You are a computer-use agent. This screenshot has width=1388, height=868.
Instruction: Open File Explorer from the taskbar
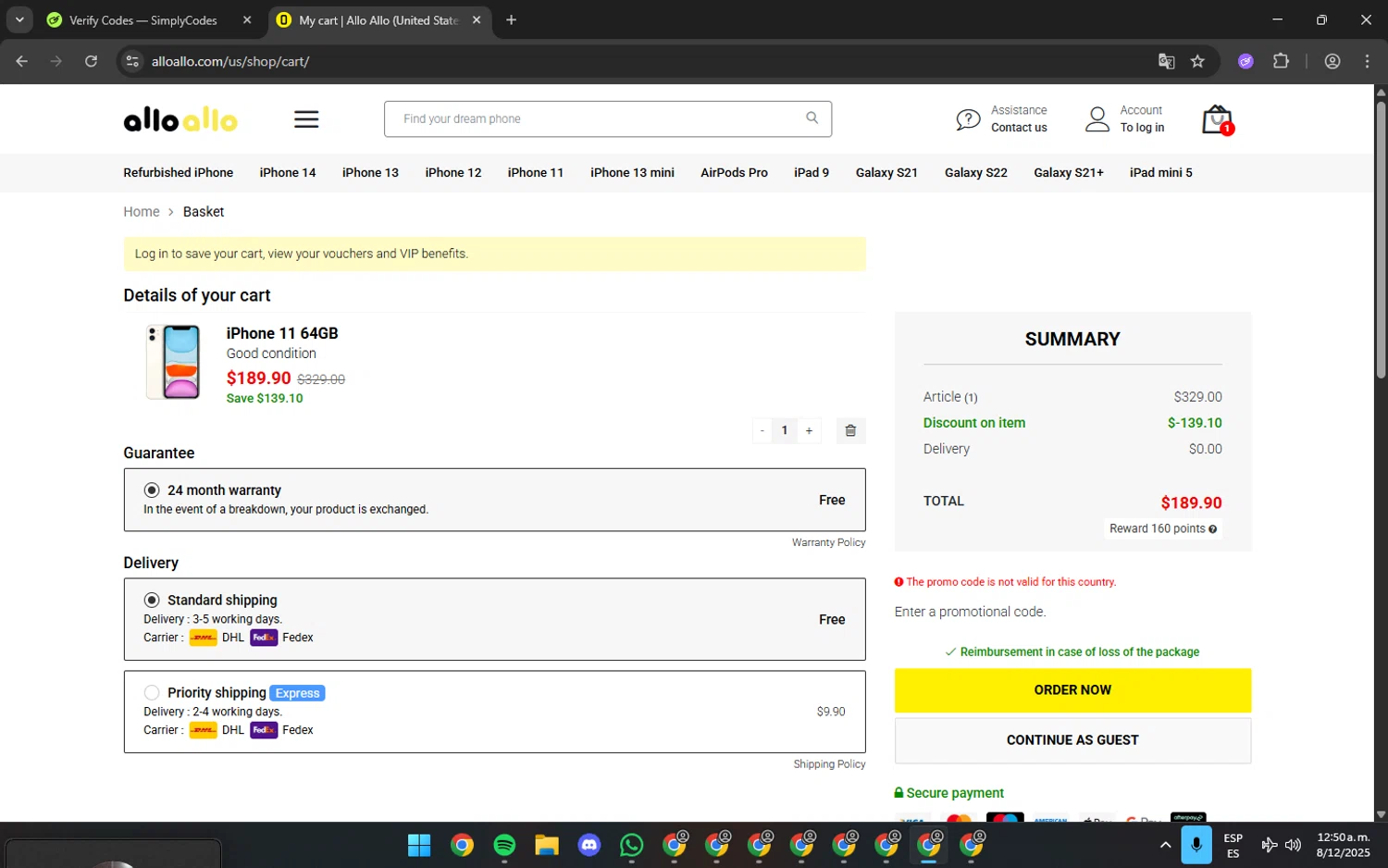coord(547,845)
